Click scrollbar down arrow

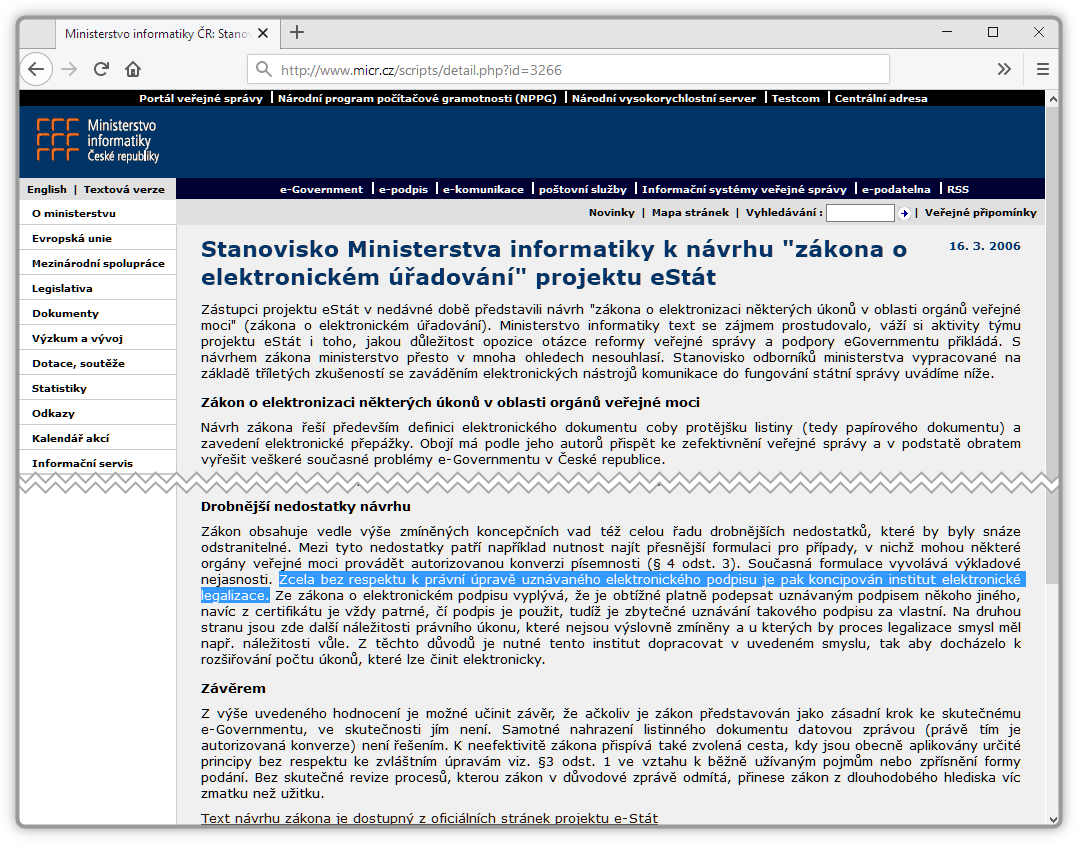[1052, 819]
